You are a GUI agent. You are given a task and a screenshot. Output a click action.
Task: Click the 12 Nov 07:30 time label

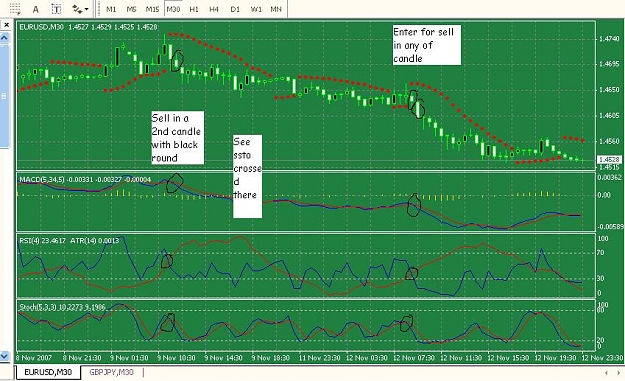click(x=414, y=357)
